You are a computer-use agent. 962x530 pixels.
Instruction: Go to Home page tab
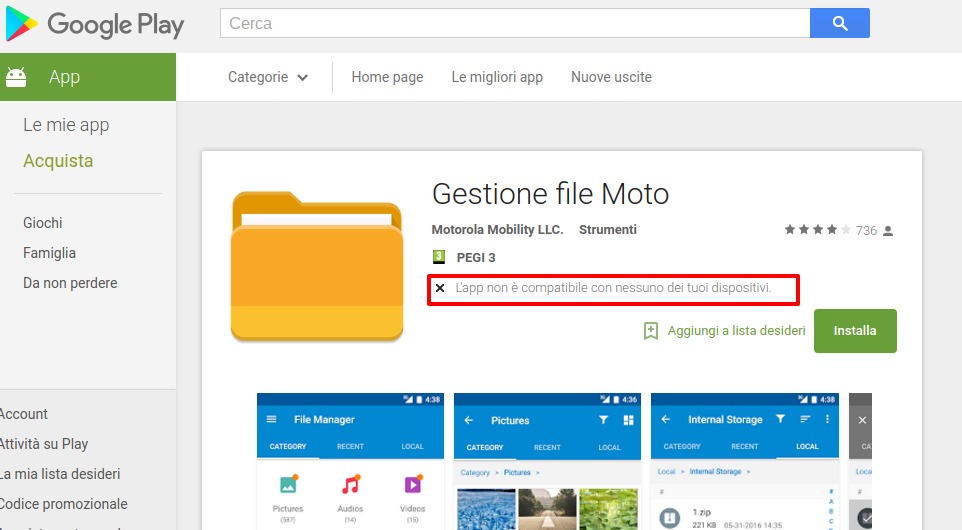tap(387, 77)
